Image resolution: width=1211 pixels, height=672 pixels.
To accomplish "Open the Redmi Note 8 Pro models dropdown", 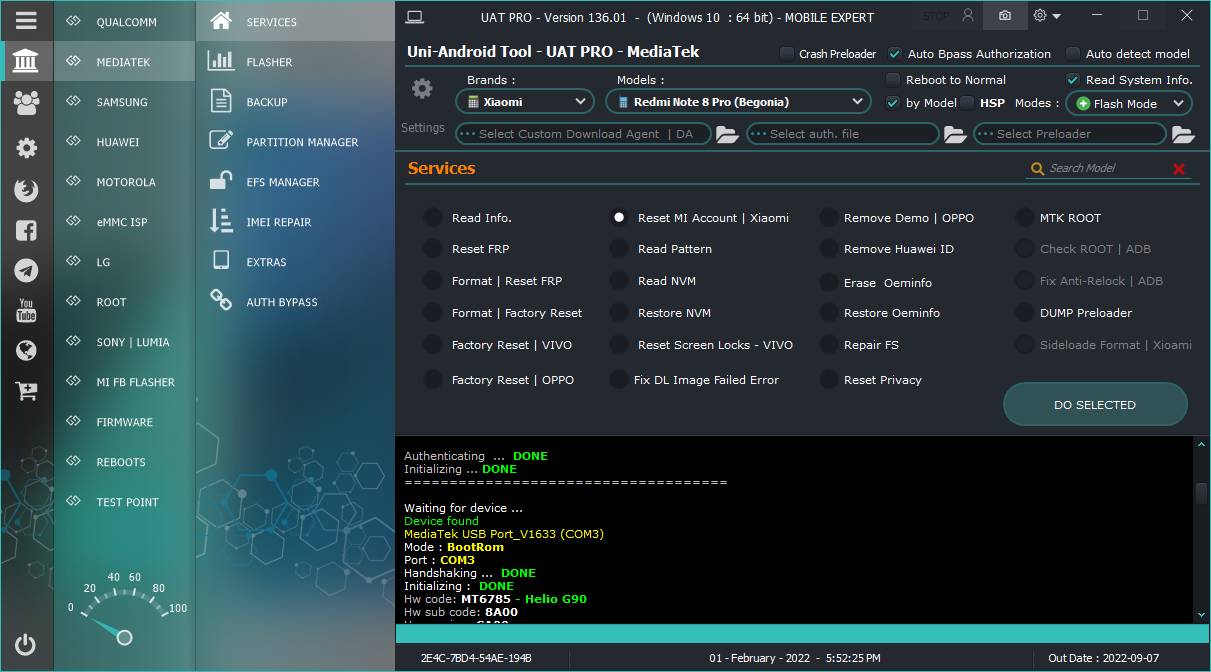I will click(x=738, y=101).
